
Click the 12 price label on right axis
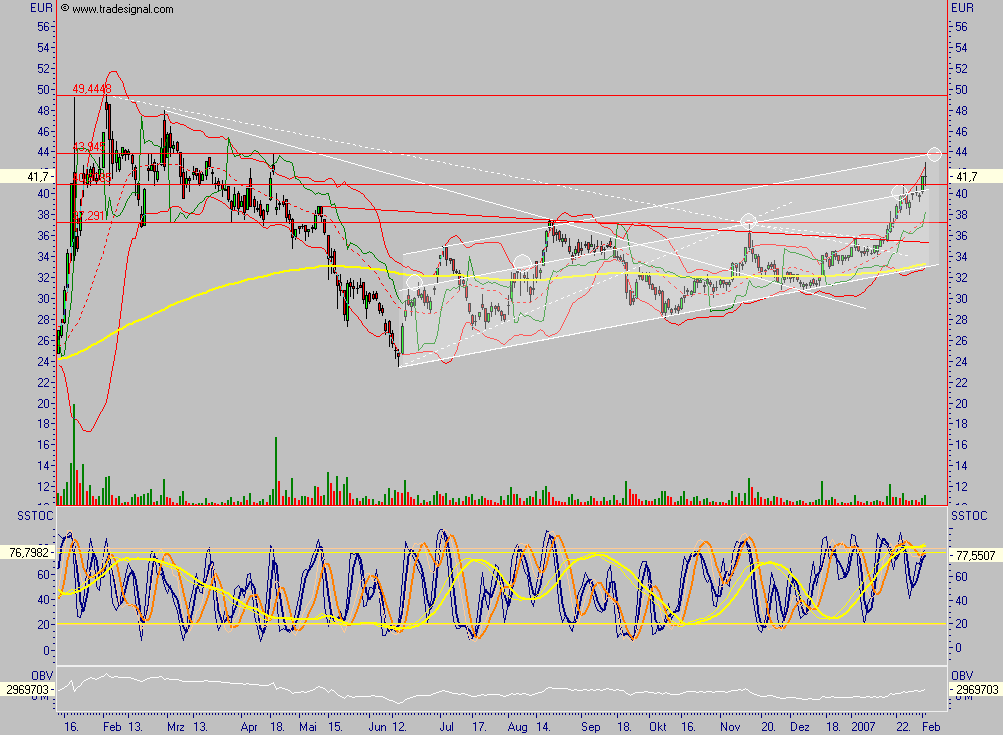coord(961,487)
